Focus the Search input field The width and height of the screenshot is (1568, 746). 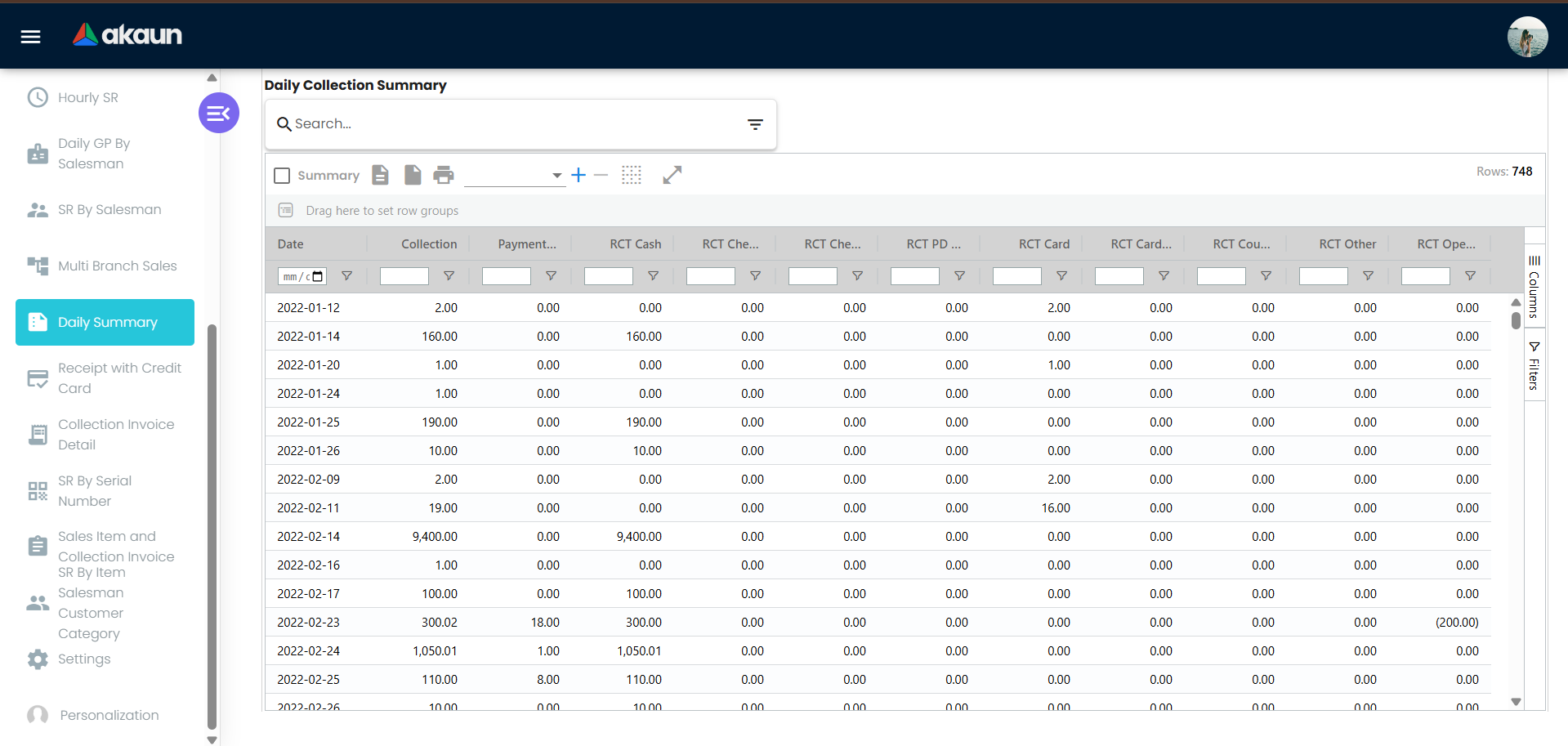coord(515,124)
